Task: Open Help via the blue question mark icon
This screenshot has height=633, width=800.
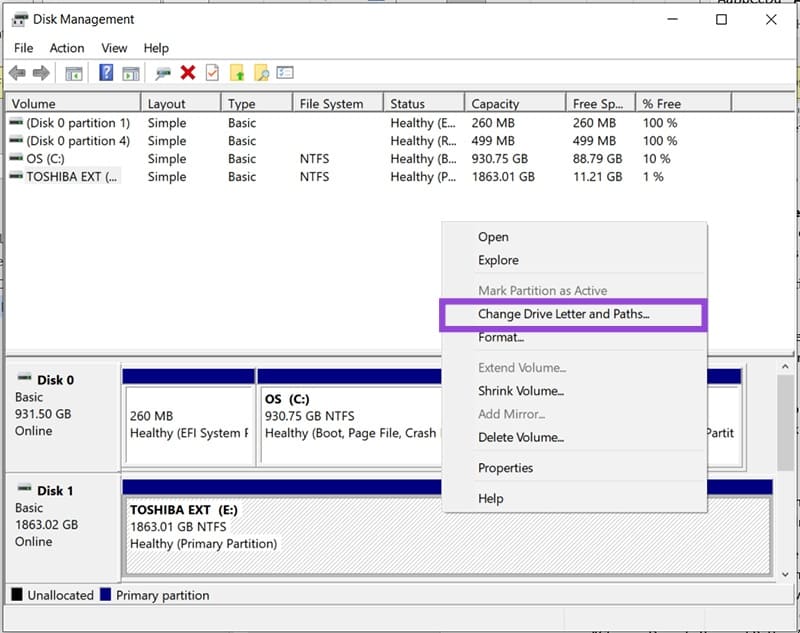Action: (x=106, y=72)
